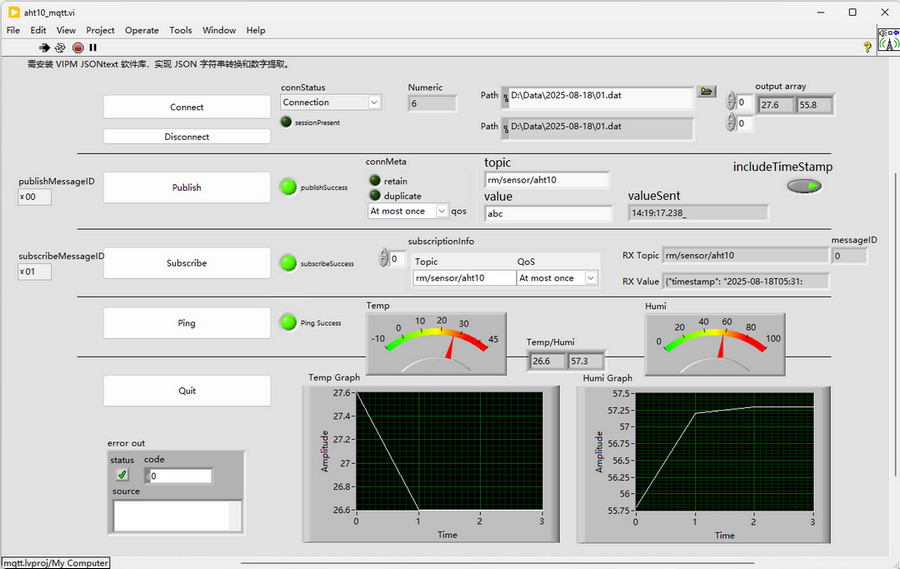Click the RX Topic indicator field

click(x=745, y=256)
